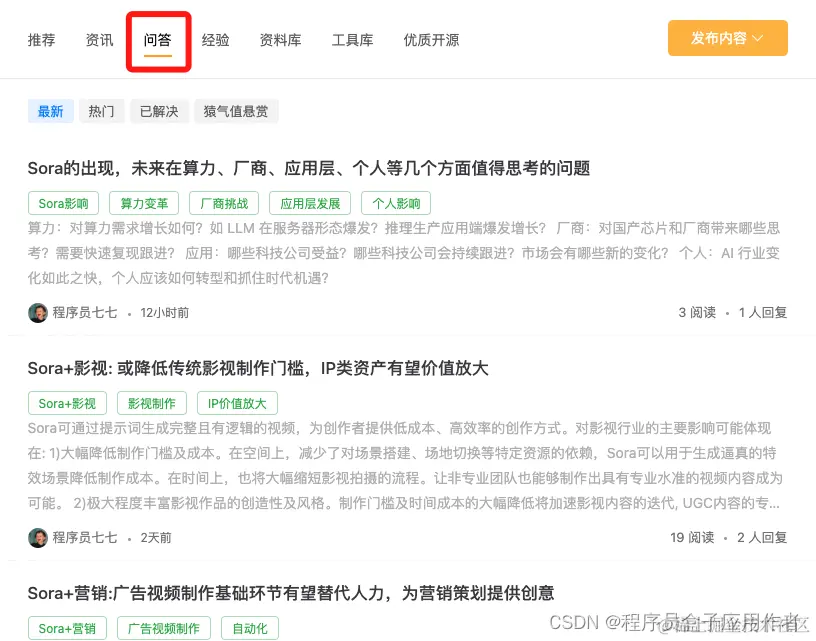The image size is (816, 641).
Task: Switch to the 优质开源 tab
Action: point(431,40)
